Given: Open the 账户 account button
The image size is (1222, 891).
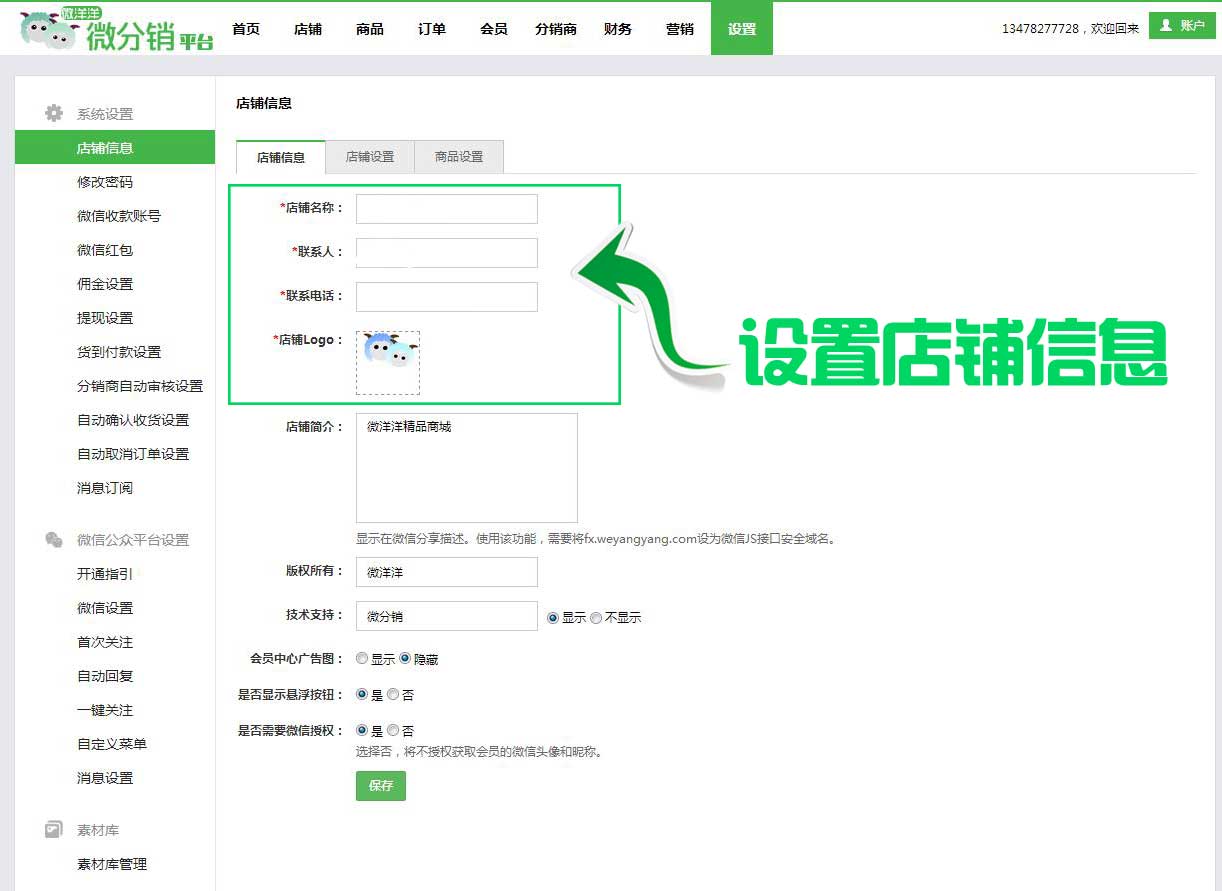Looking at the screenshot, I should pyautogui.click(x=1181, y=26).
